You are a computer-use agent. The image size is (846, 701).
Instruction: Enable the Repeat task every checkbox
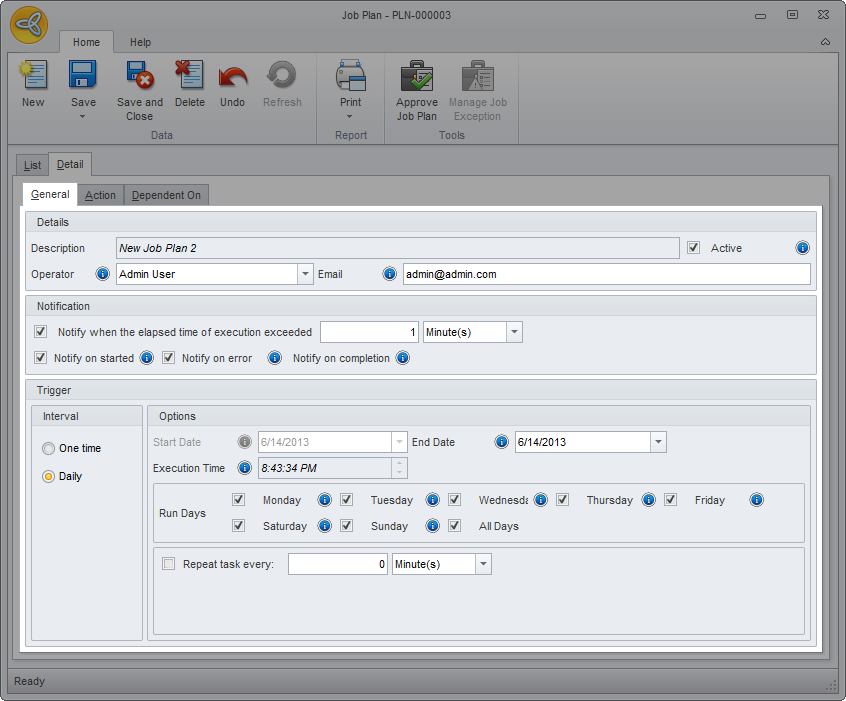pyautogui.click(x=168, y=564)
